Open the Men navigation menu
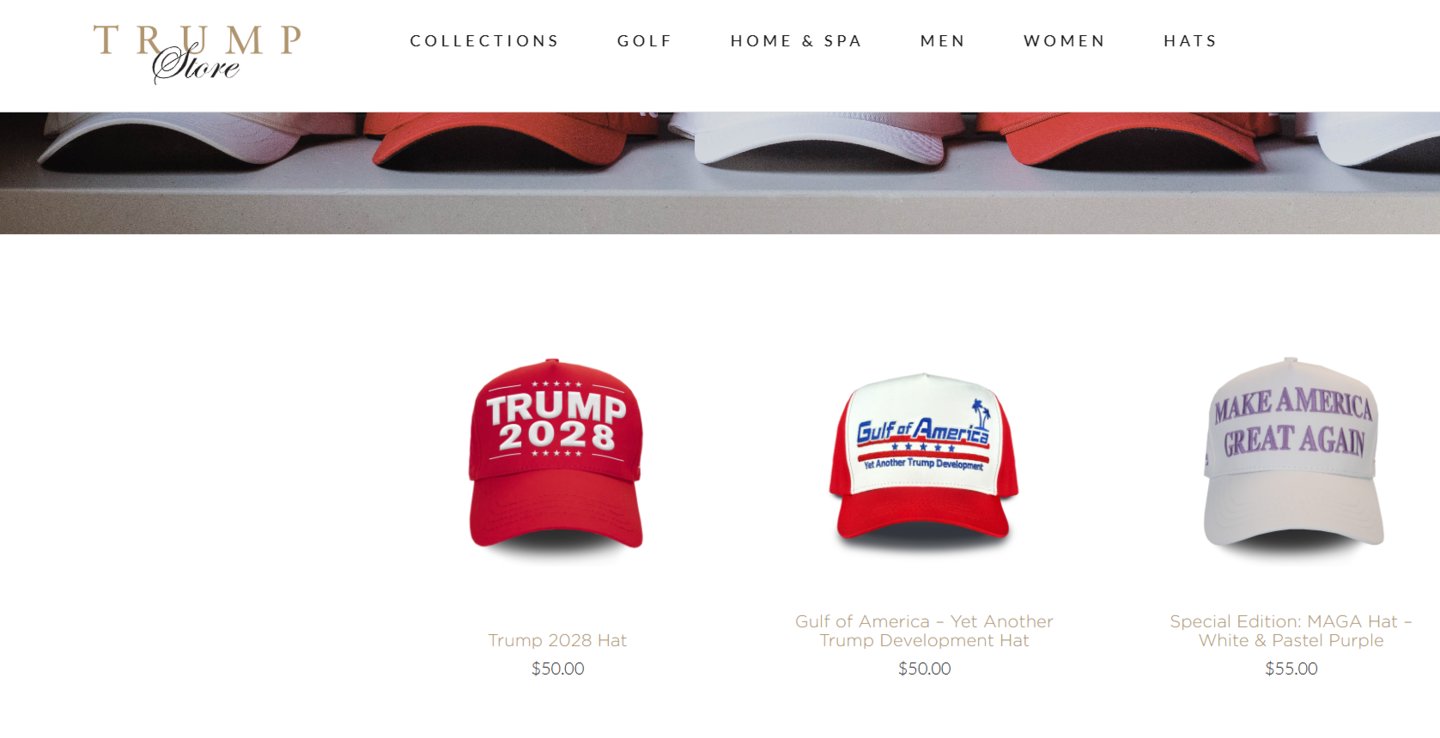1440x738 pixels. click(x=943, y=41)
